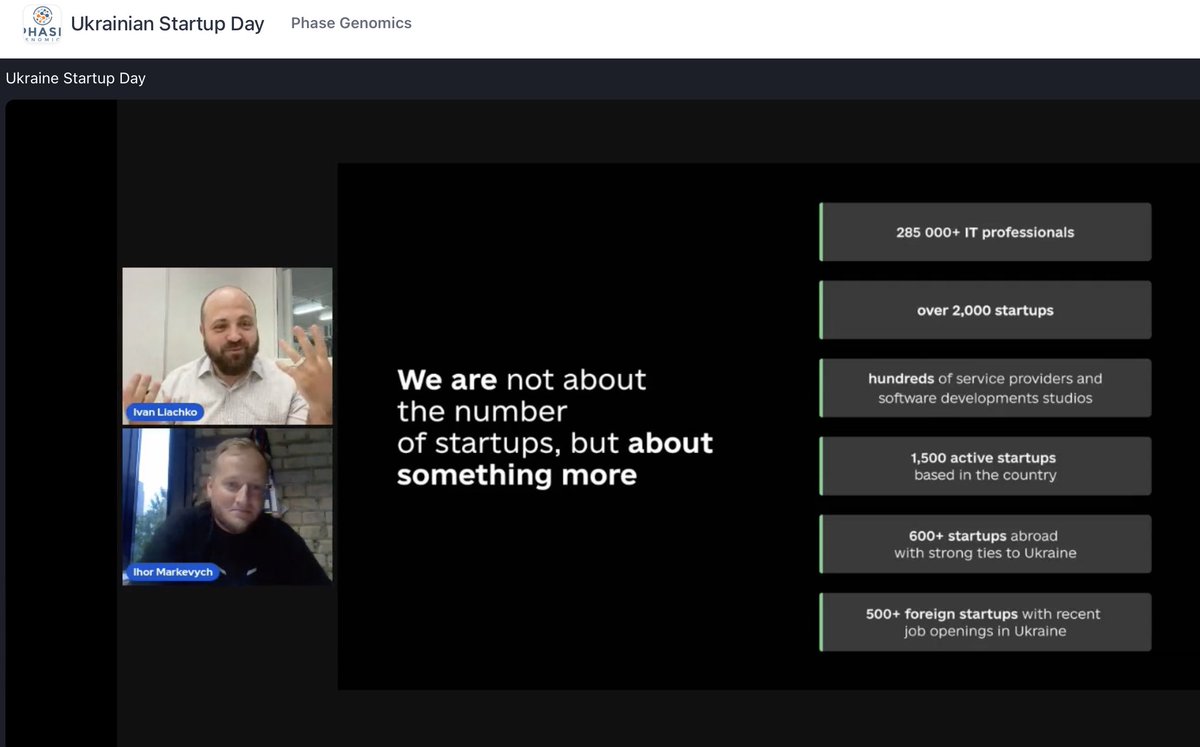Click the 'over 2,000 startups' box

pos(985,310)
